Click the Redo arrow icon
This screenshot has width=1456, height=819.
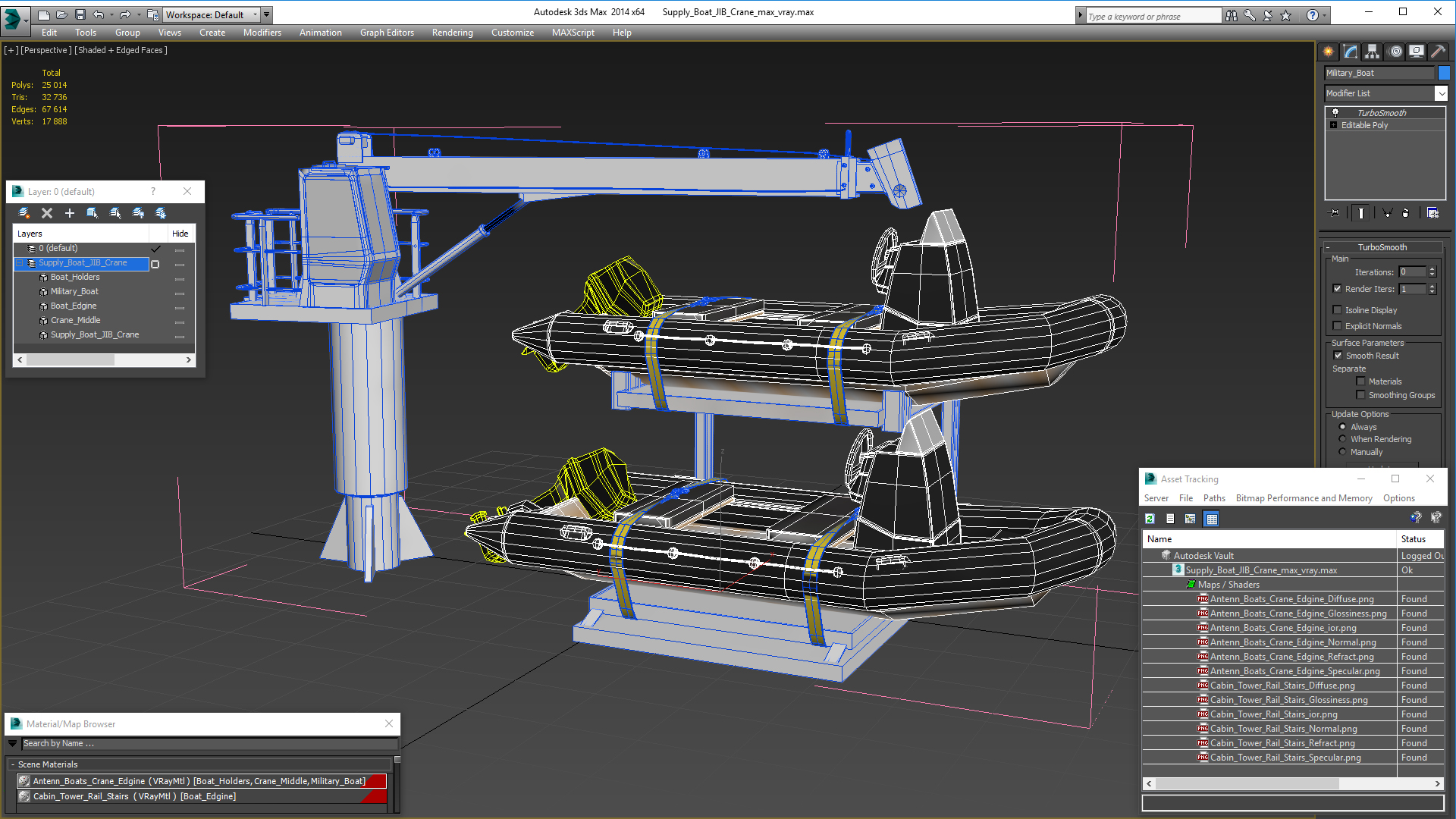click(x=125, y=14)
